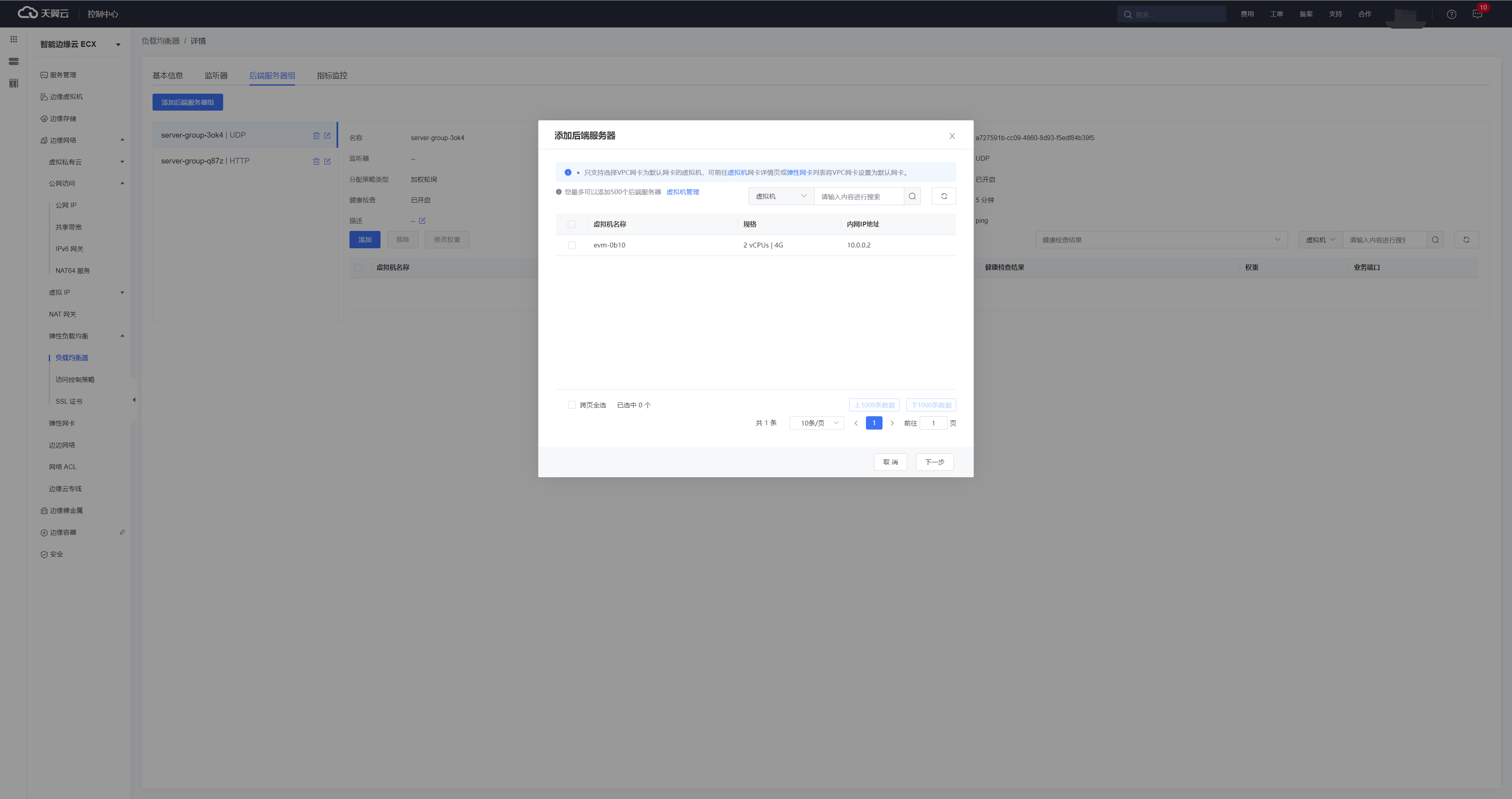This screenshot has height=799, width=1512.
Task: Click the 上1000条数据 button
Action: click(x=874, y=405)
